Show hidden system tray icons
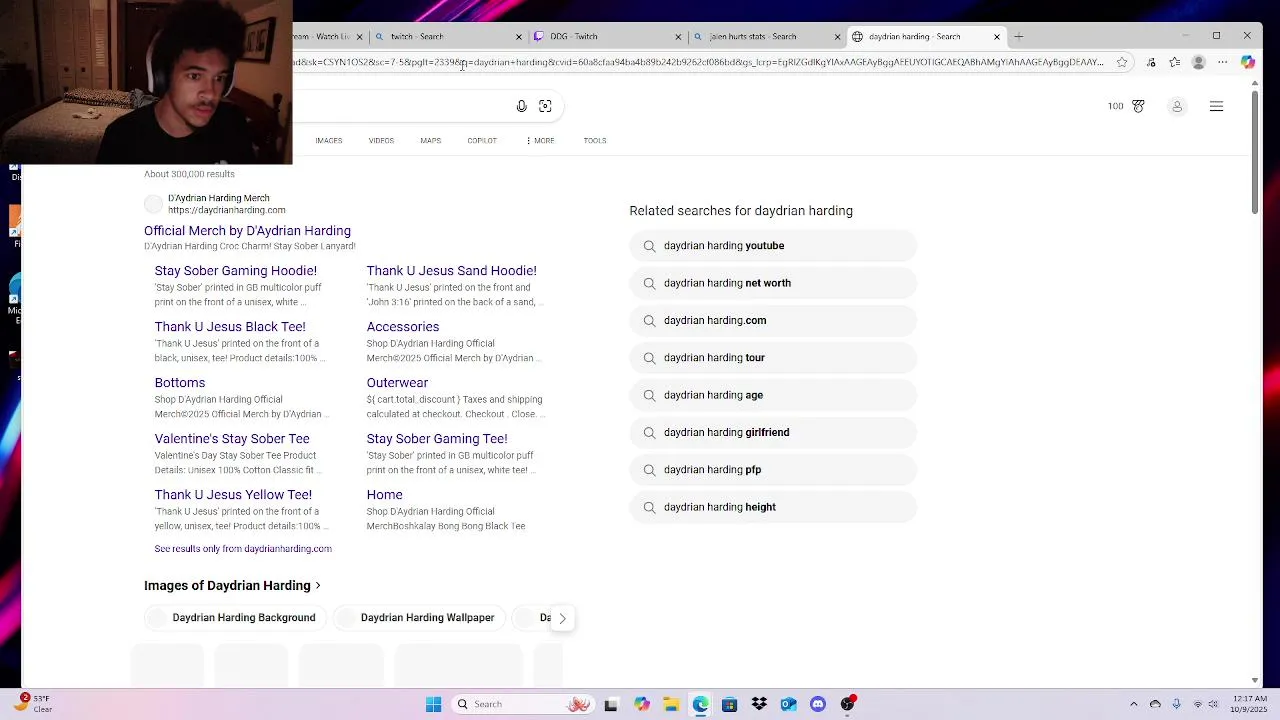 click(1133, 705)
